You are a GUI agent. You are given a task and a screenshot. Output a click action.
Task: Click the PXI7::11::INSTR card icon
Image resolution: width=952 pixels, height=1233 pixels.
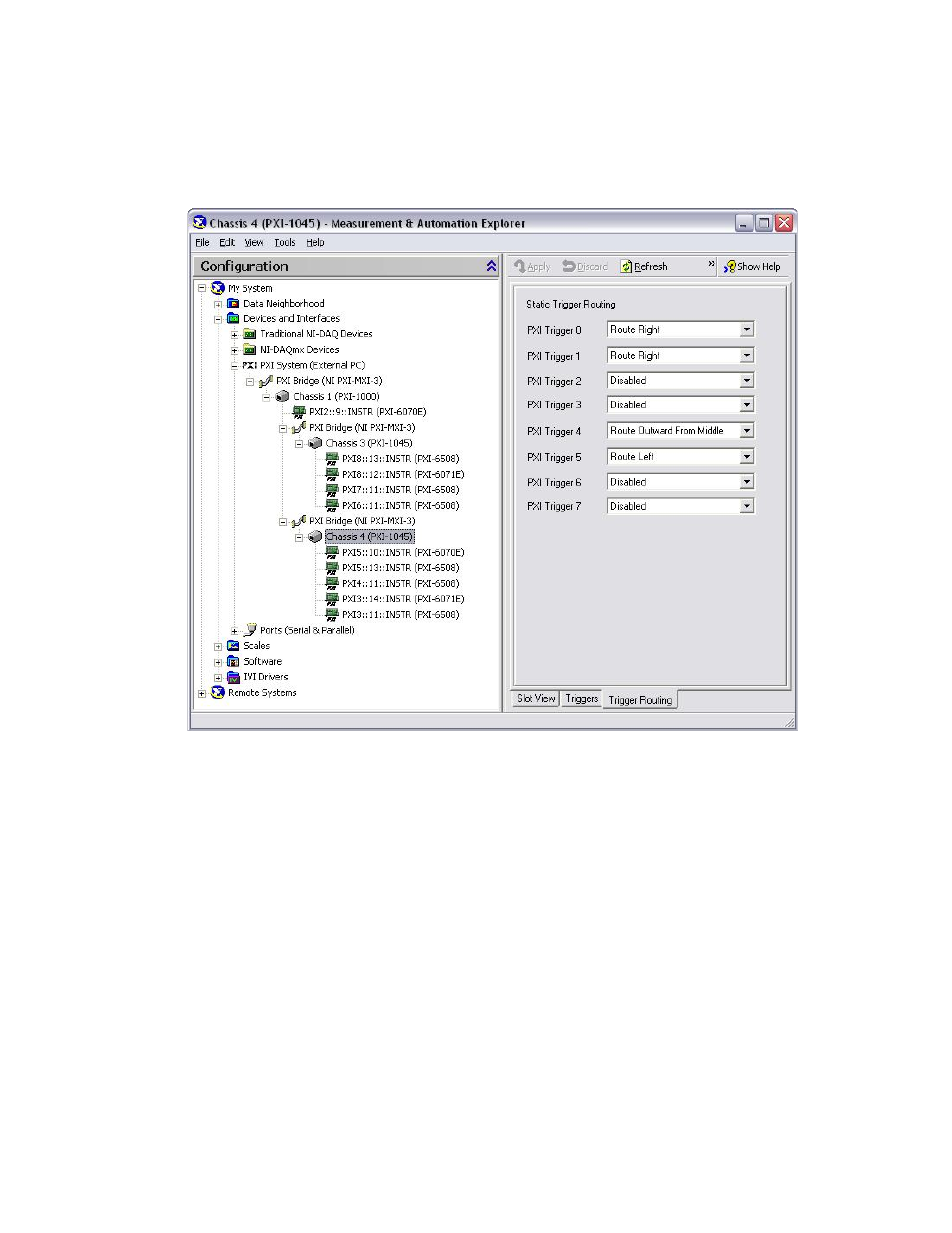click(x=332, y=490)
